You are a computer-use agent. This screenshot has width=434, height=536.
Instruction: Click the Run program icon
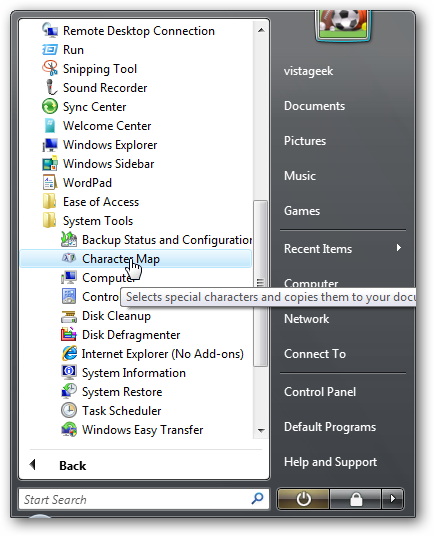pyautogui.click(x=50, y=50)
